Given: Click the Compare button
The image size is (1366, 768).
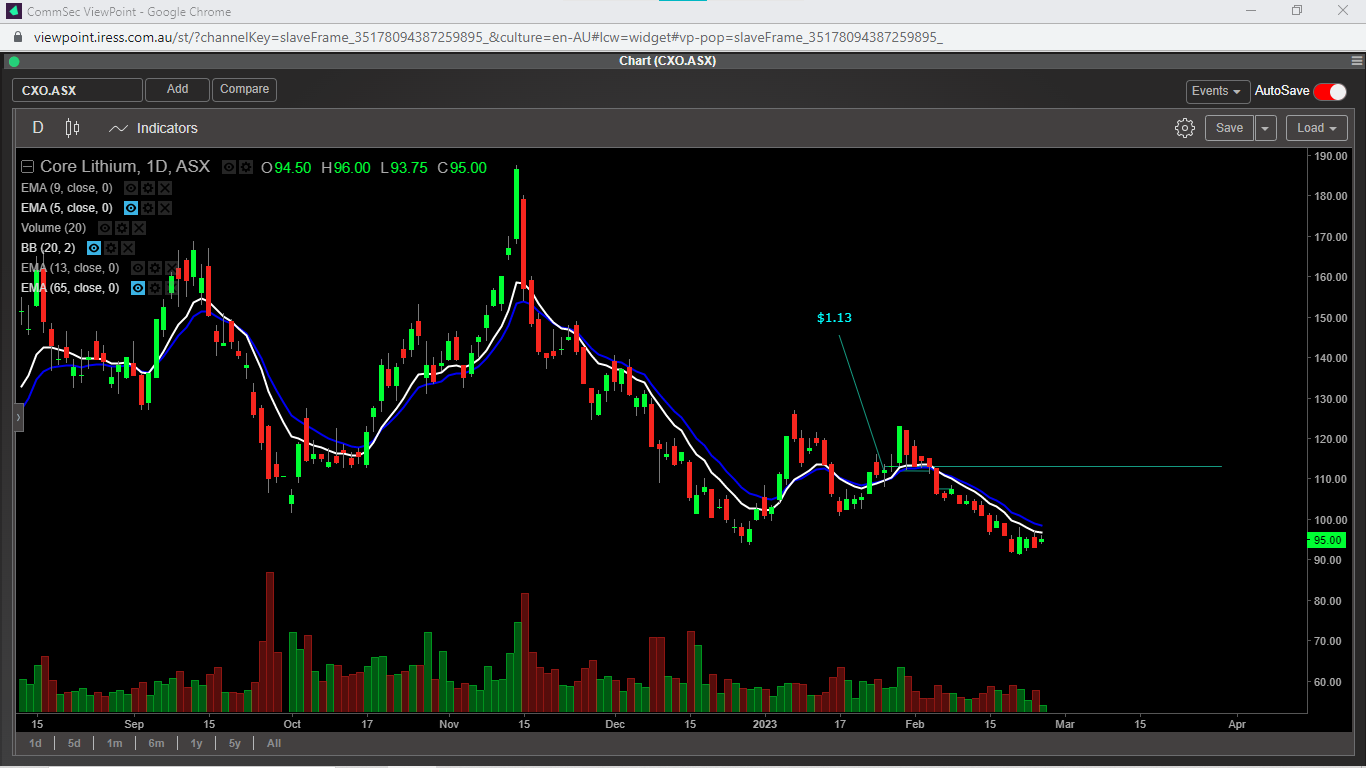Looking at the screenshot, I should pos(244,90).
